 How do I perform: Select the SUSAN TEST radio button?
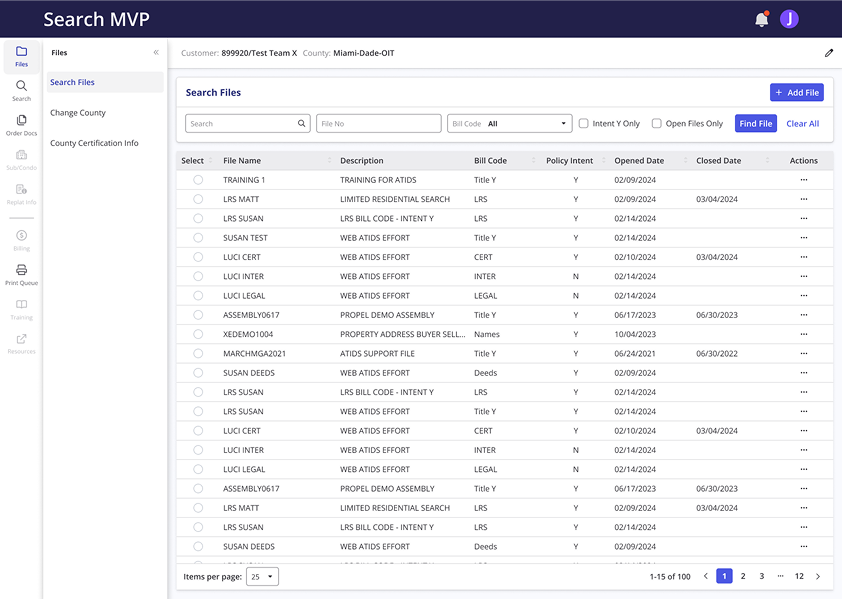[x=198, y=238]
